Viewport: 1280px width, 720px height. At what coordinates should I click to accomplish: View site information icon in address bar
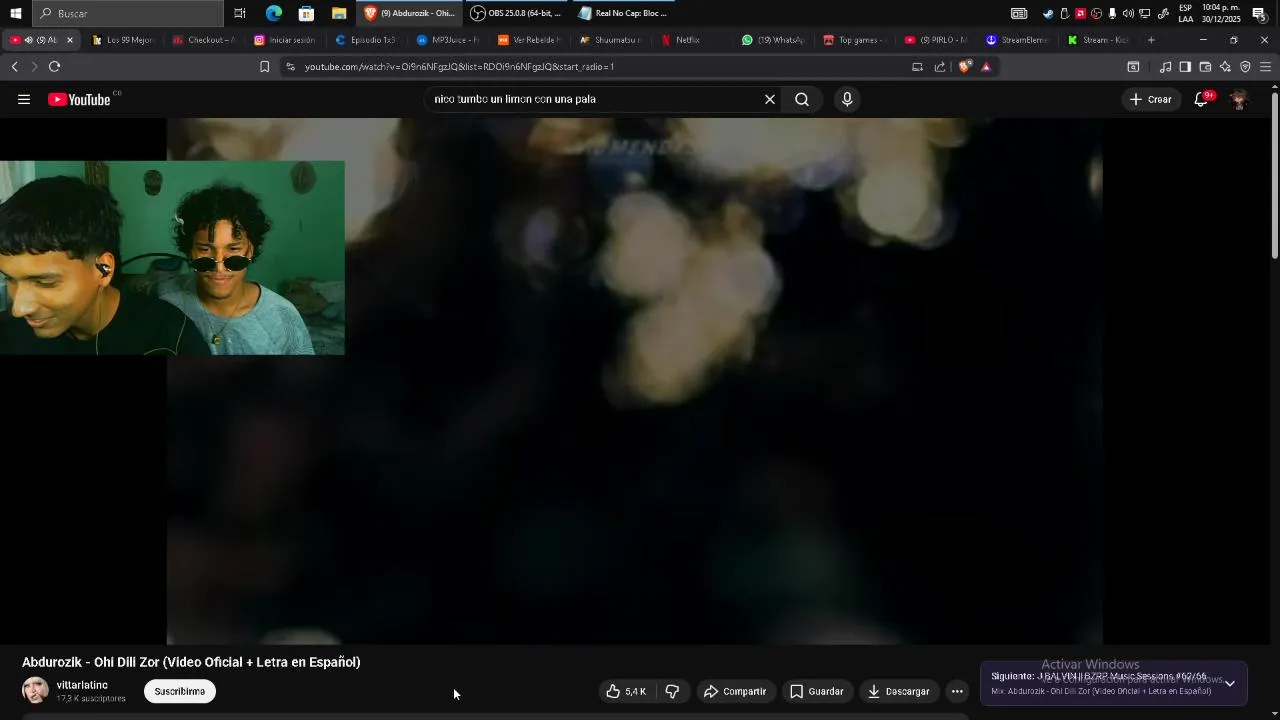pyautogui.click(x=290, y=67)
